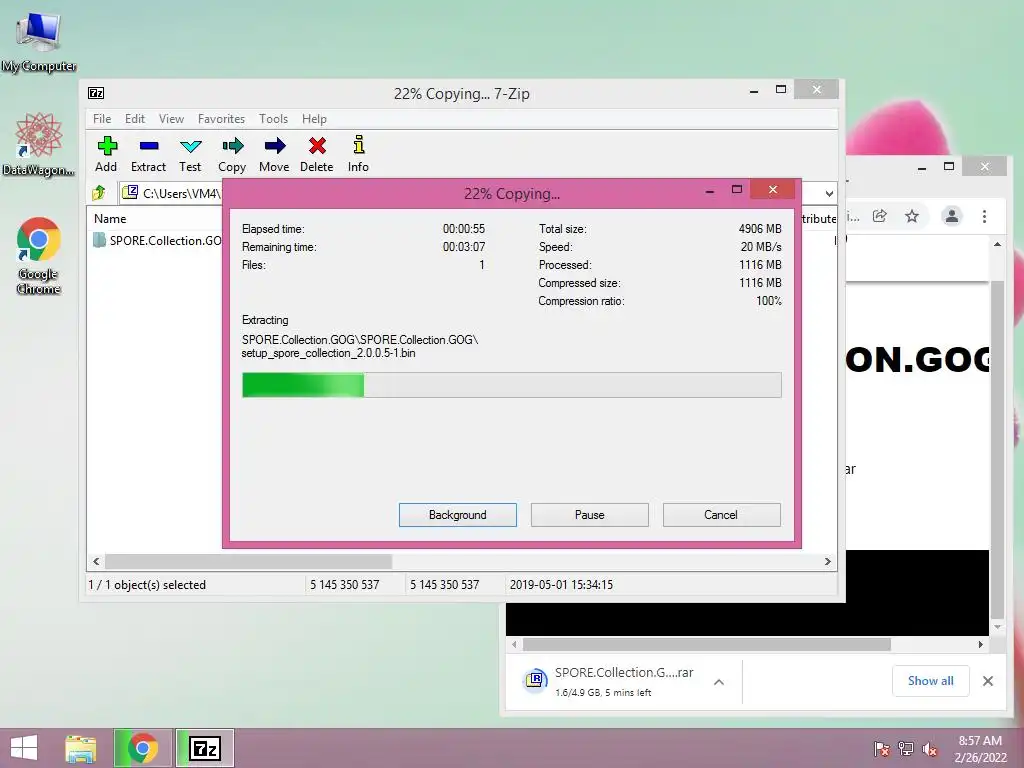Minimize the 22% Copying dialog
1024x768 pixels.
click(x=710, y=191)
